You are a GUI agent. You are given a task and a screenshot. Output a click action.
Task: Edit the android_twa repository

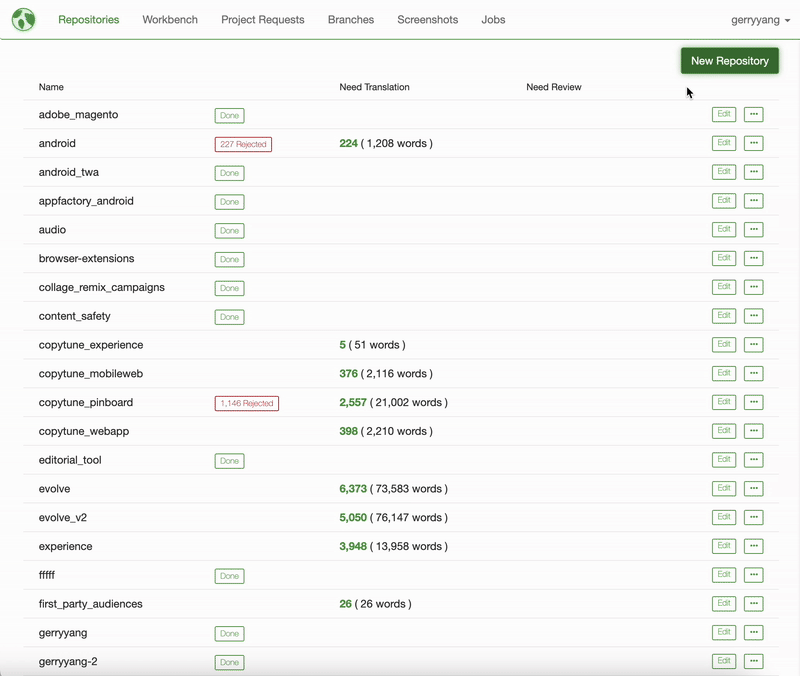coord(724,172)
